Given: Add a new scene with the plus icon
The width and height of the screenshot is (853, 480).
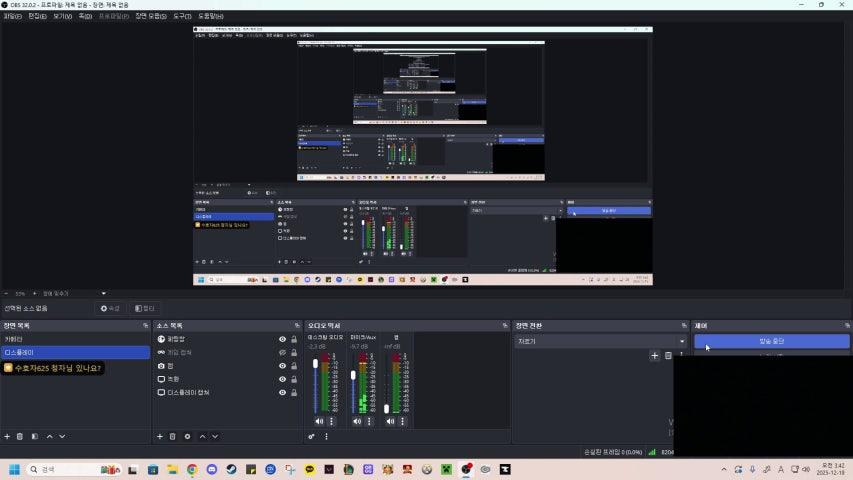Looking at the screenshot, I should pyautogui.click(x=7, y=436).
